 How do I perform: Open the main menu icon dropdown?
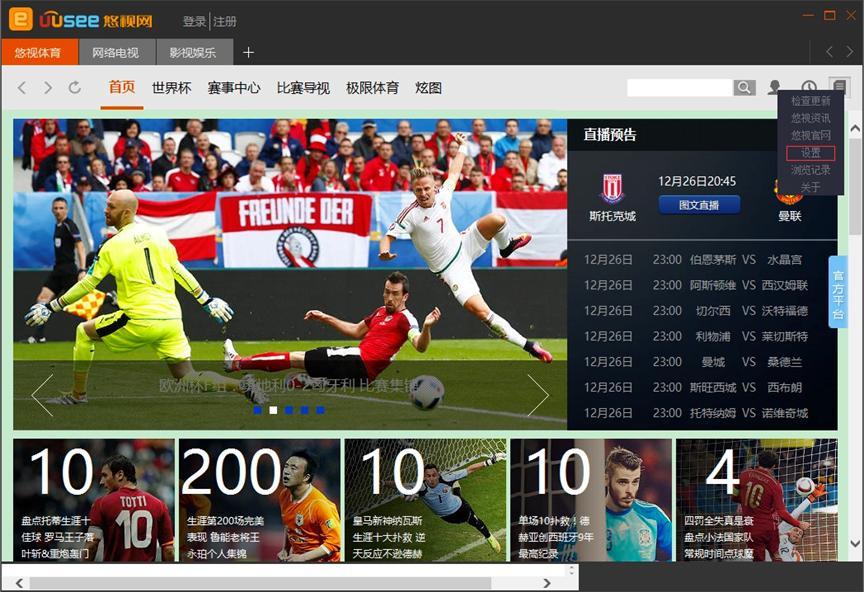[x=839, y=87]
